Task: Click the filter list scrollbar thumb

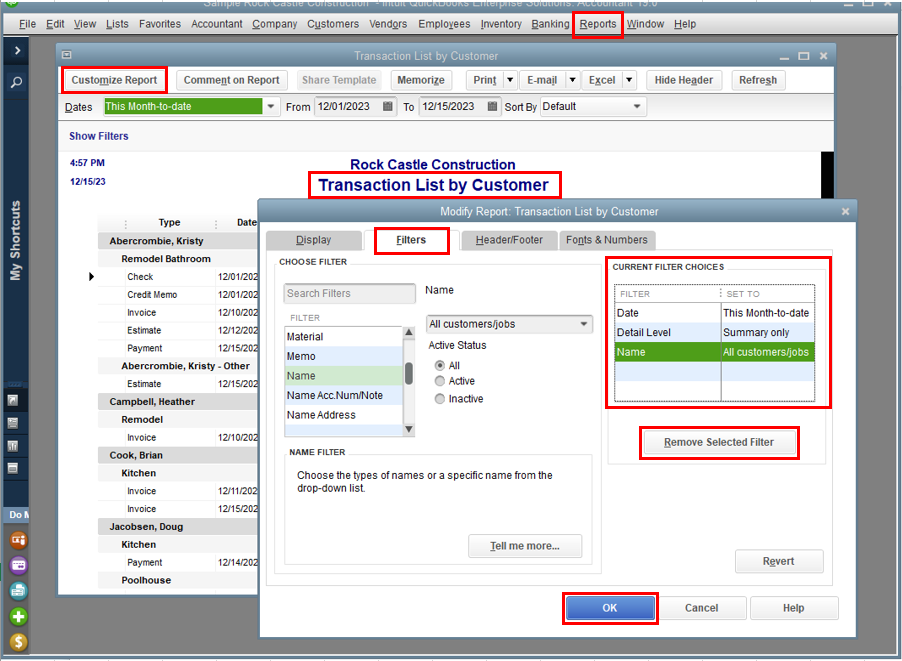Action: coord(409,373)
